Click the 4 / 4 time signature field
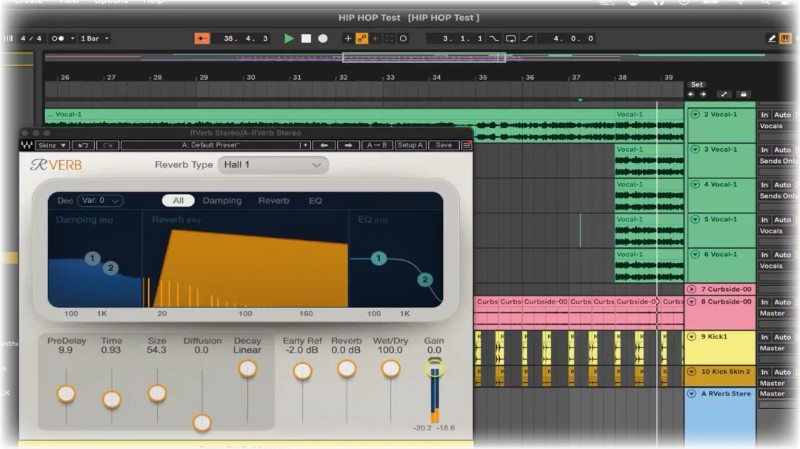800x449 pixels. 31,38
